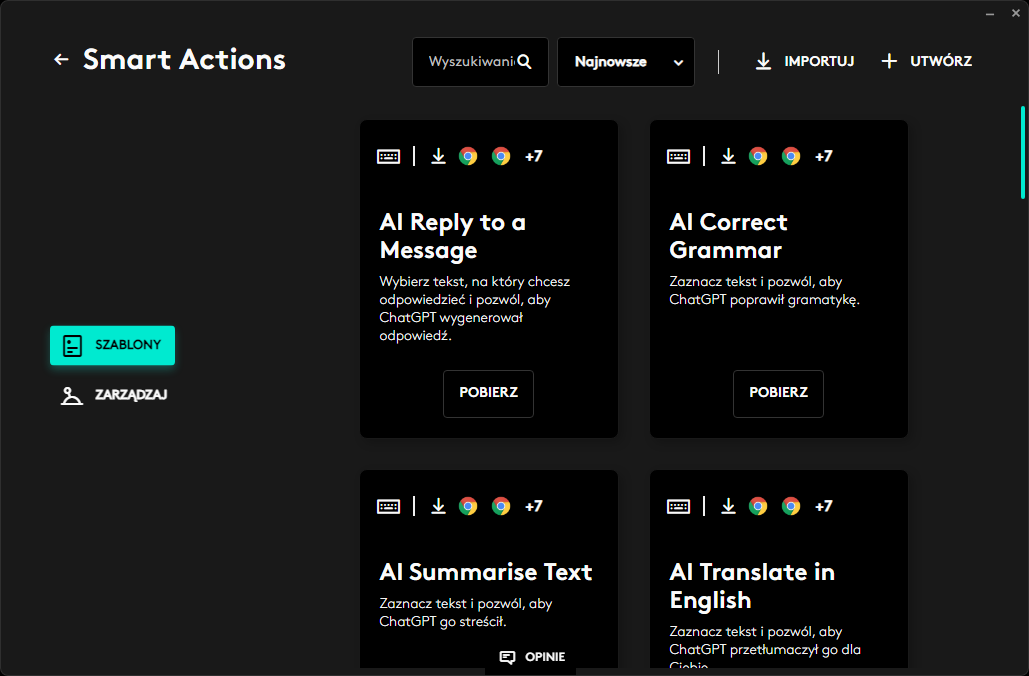This screenshot has width=1029, height=676.
Task: Minimize the Smart Actions window
Action: click(990, 14)
